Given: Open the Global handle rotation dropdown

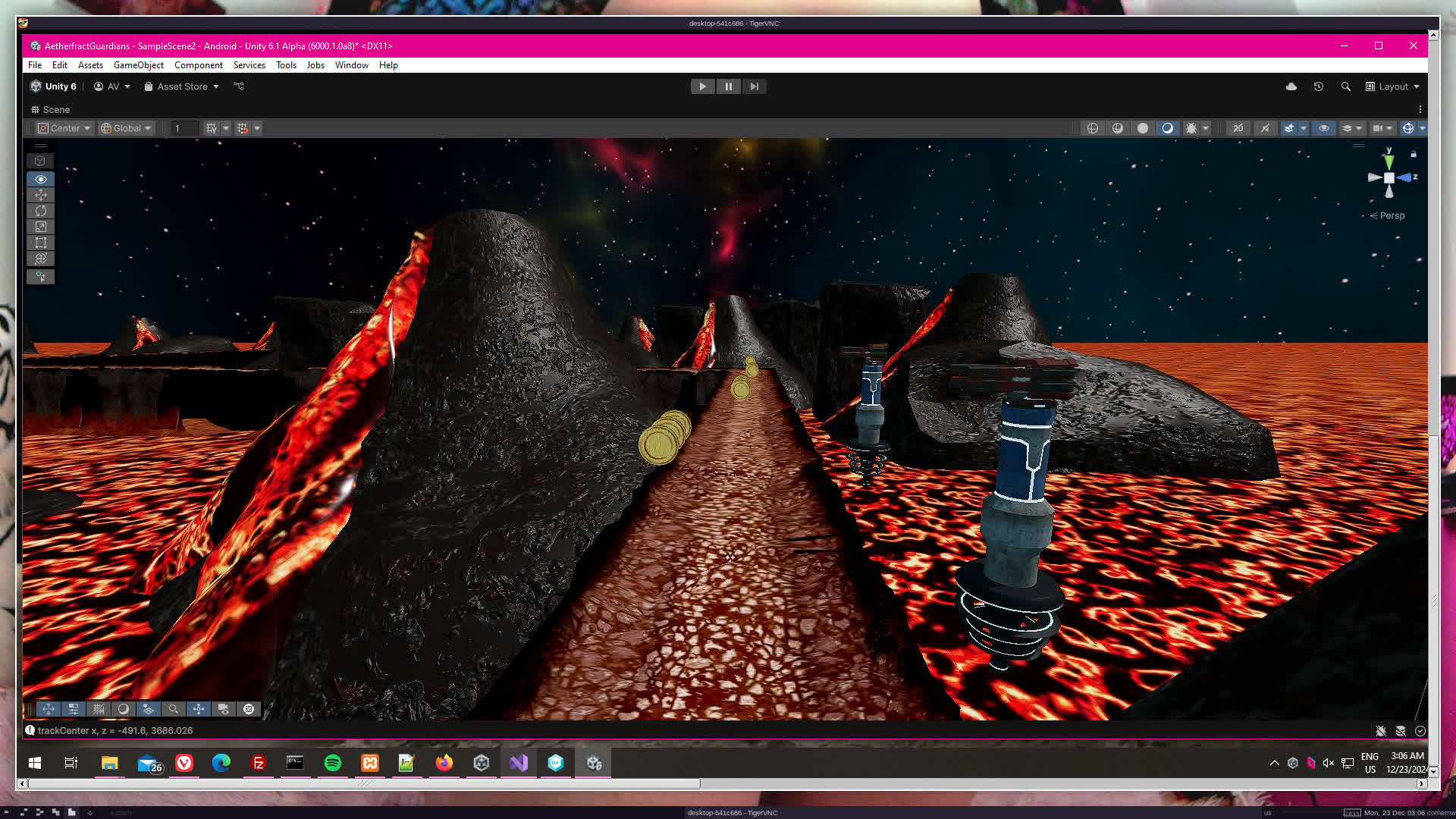Looking at the screenshot, I should pos(127,128).
